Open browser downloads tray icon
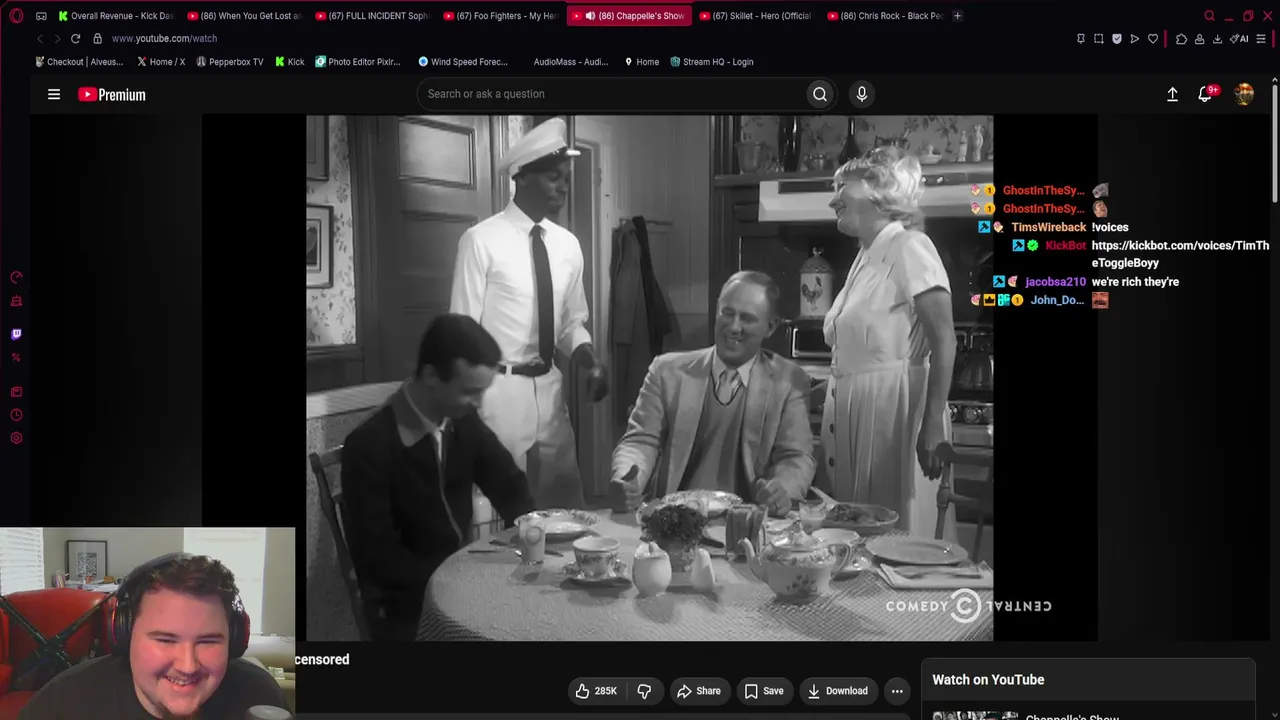Screen dimensions: 1280x720 1217,39
